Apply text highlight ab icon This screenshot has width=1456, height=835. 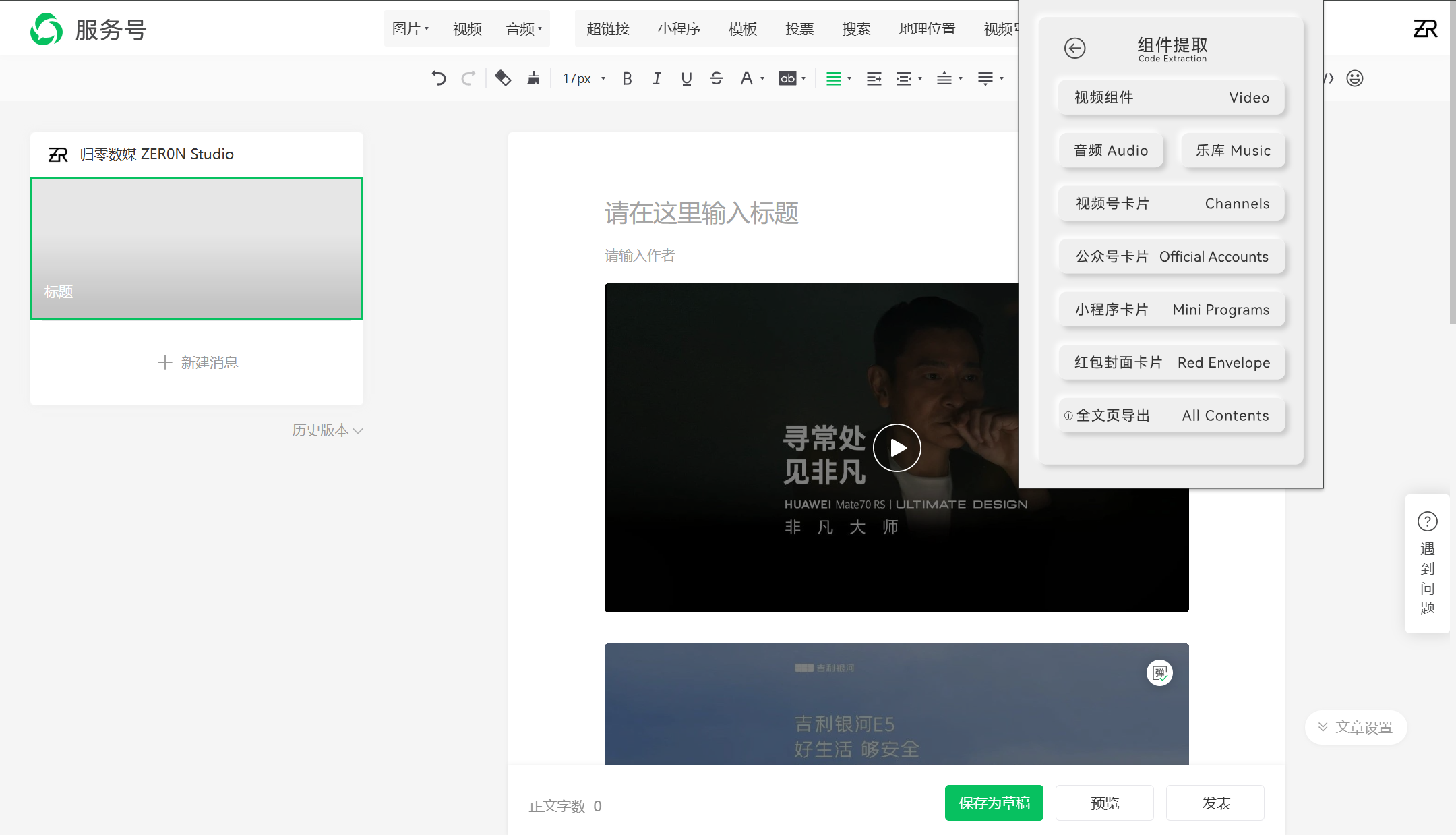pyautogui.click(x=787, y=78)
